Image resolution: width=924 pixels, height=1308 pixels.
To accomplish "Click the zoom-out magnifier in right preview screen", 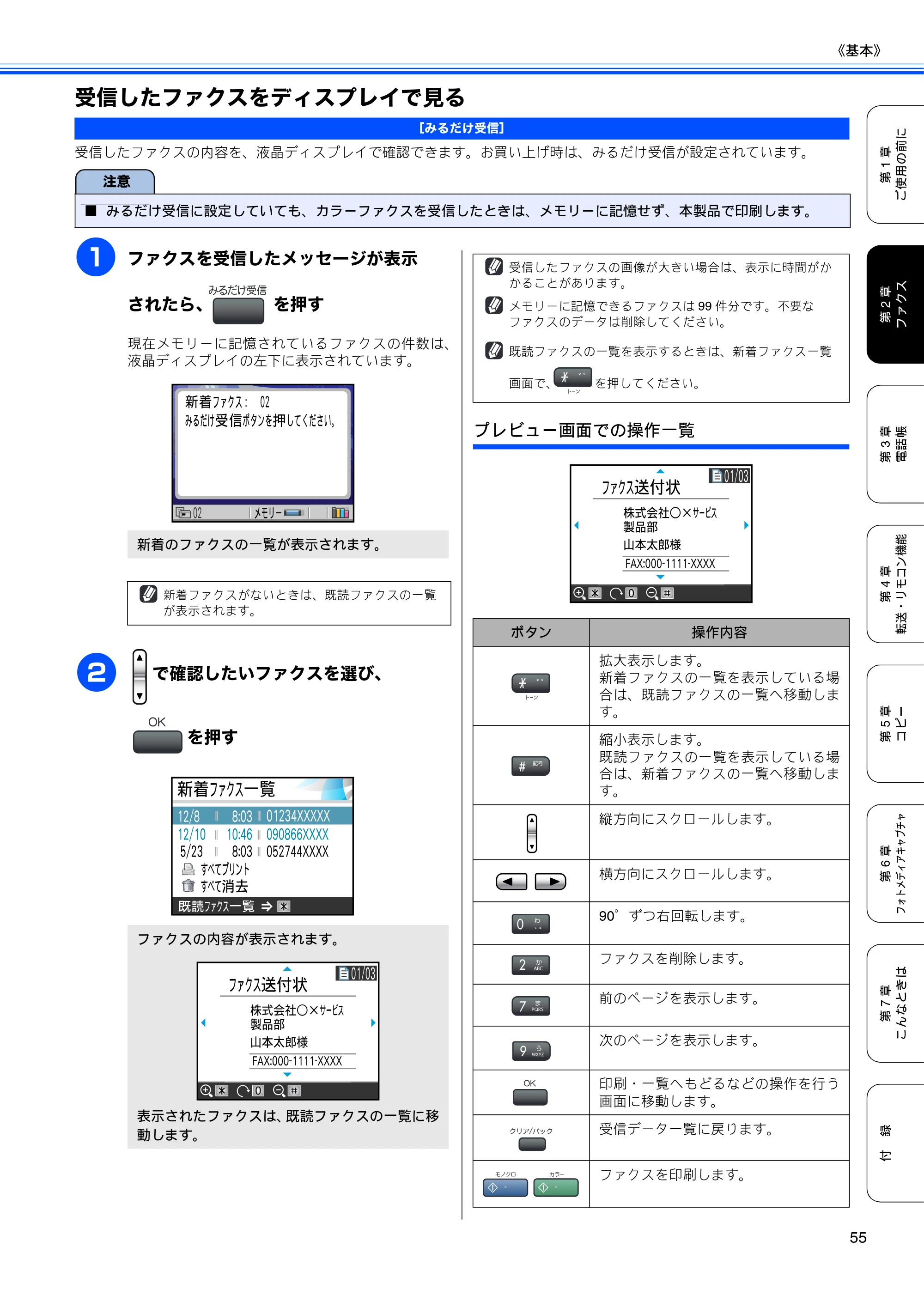I will (x=652, y=593).
